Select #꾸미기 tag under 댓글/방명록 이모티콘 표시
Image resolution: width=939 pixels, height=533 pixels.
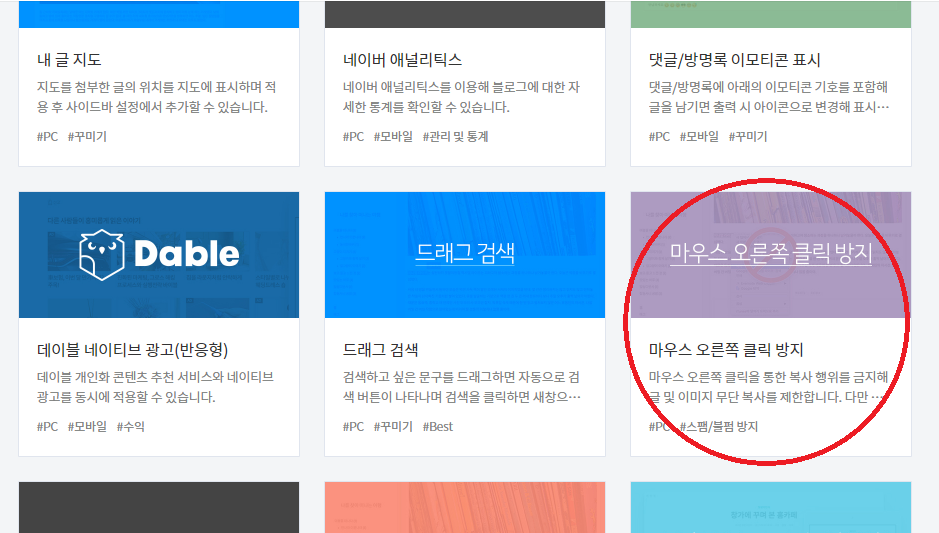[x=747, y=137]
